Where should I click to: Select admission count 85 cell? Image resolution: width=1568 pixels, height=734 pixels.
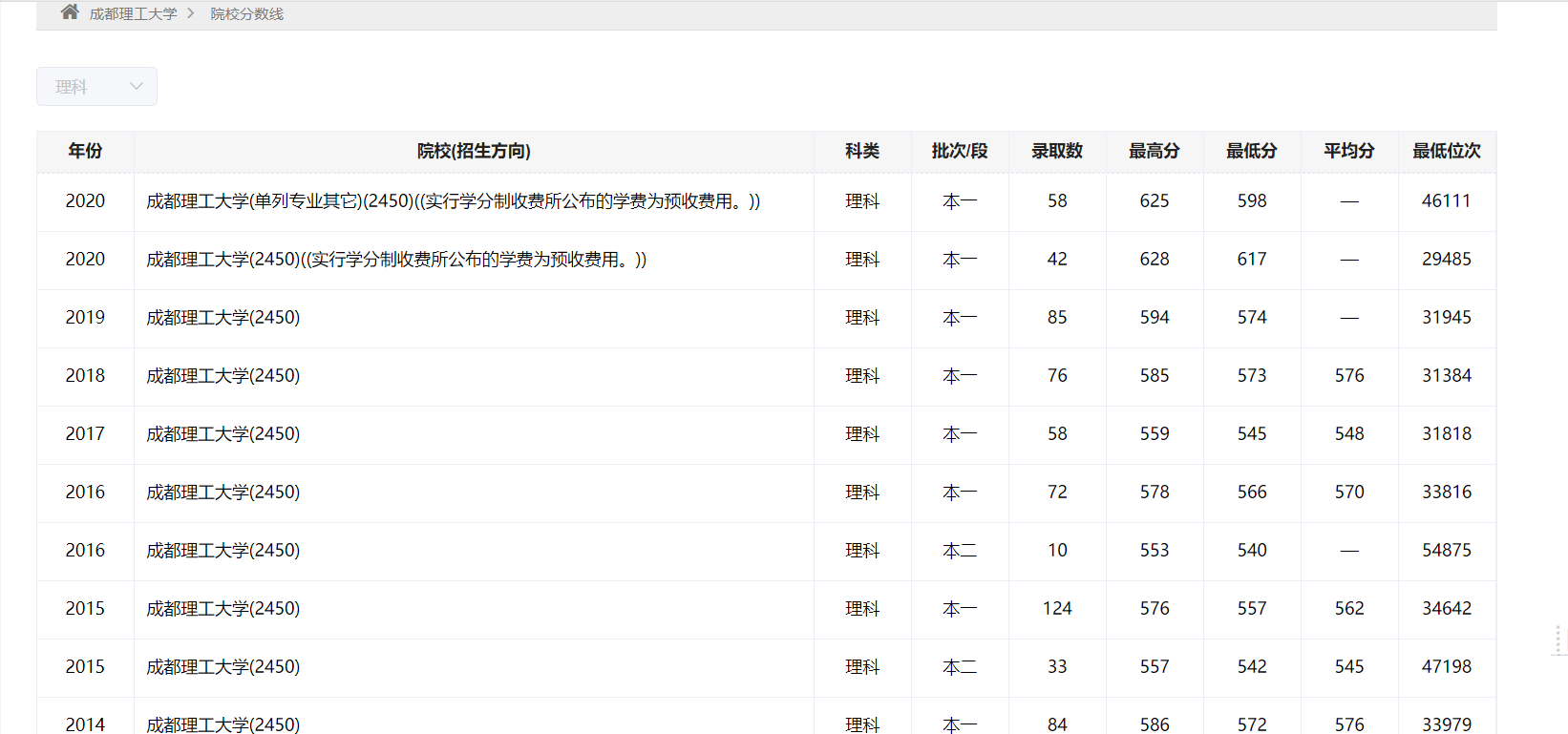pos(1057,318)
